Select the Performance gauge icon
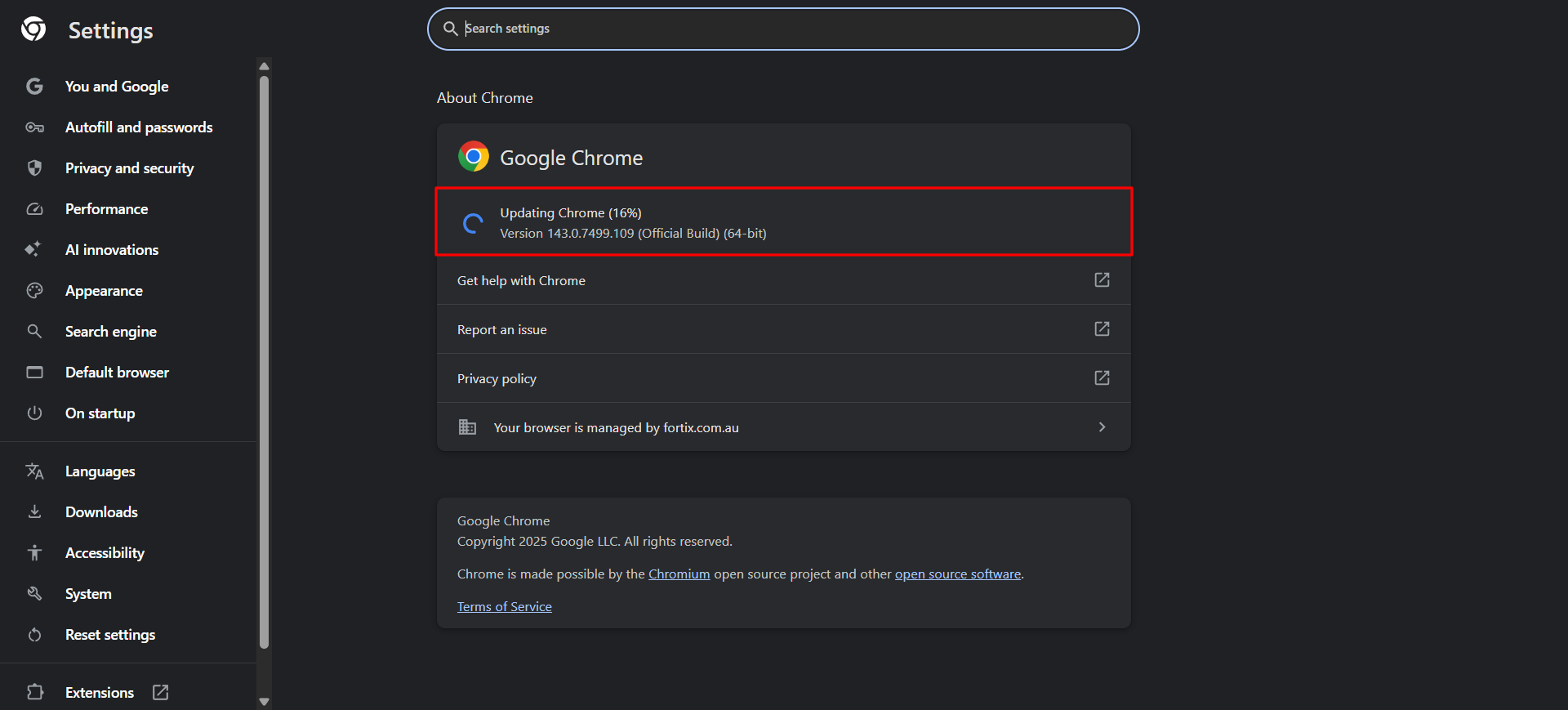The height and width of the screenshot is (710, 1568). [34, 209]
